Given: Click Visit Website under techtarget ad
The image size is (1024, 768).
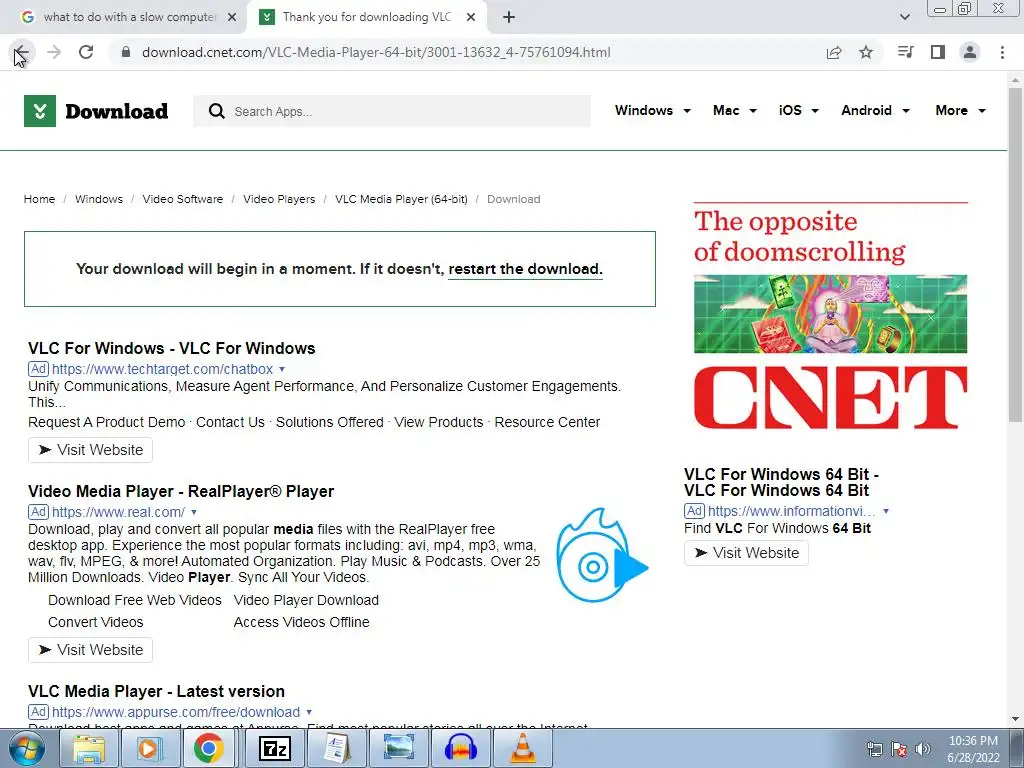Looking at the screenshot, I should click(90, 450).
